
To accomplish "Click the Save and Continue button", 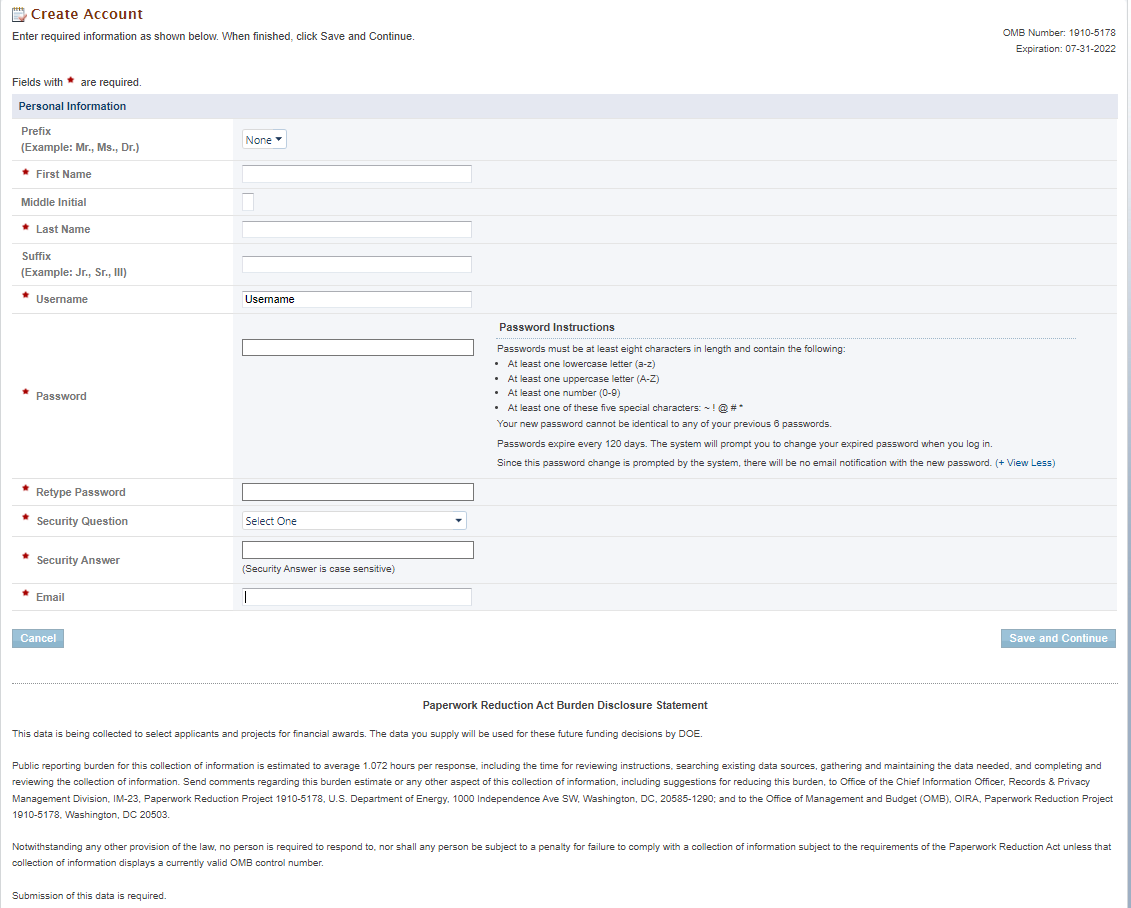I will pos(1058,638).
